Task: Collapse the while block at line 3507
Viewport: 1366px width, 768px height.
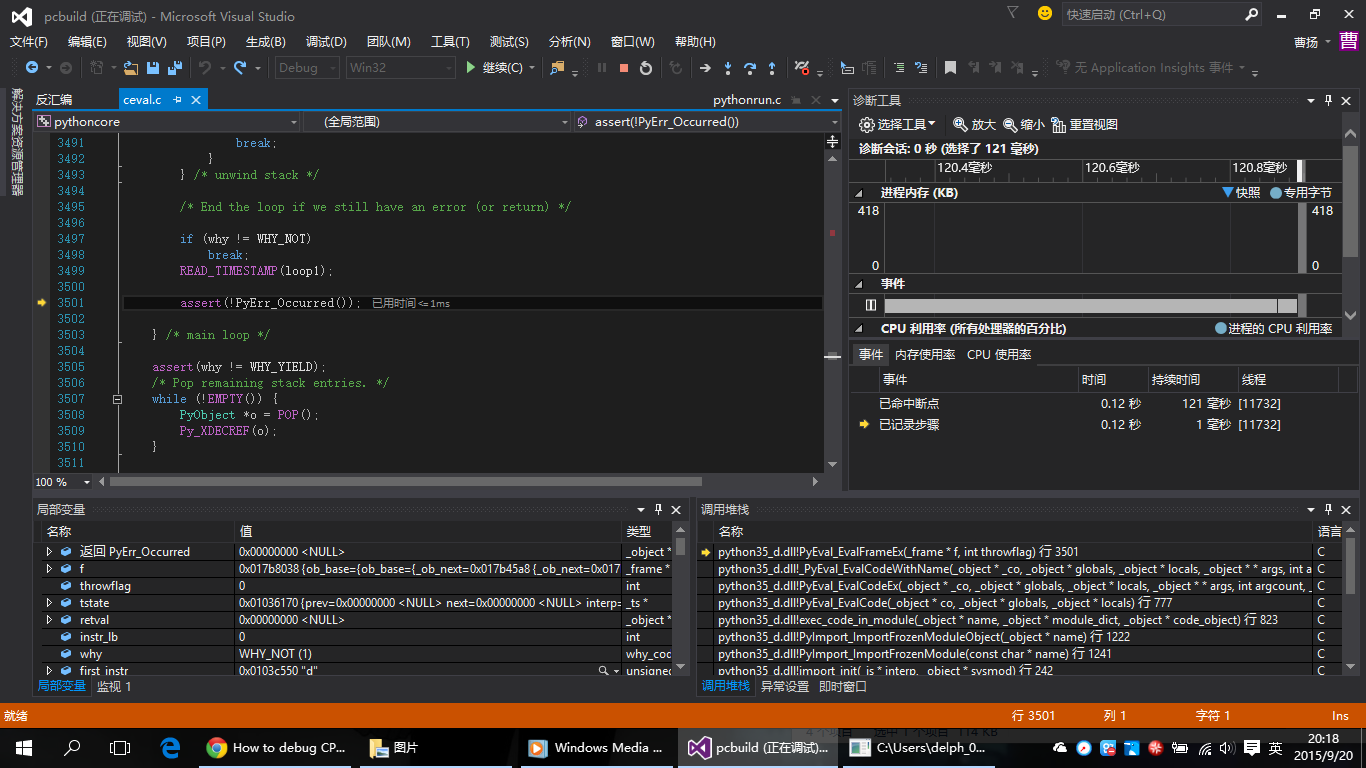Action: [x=117, y=399]
